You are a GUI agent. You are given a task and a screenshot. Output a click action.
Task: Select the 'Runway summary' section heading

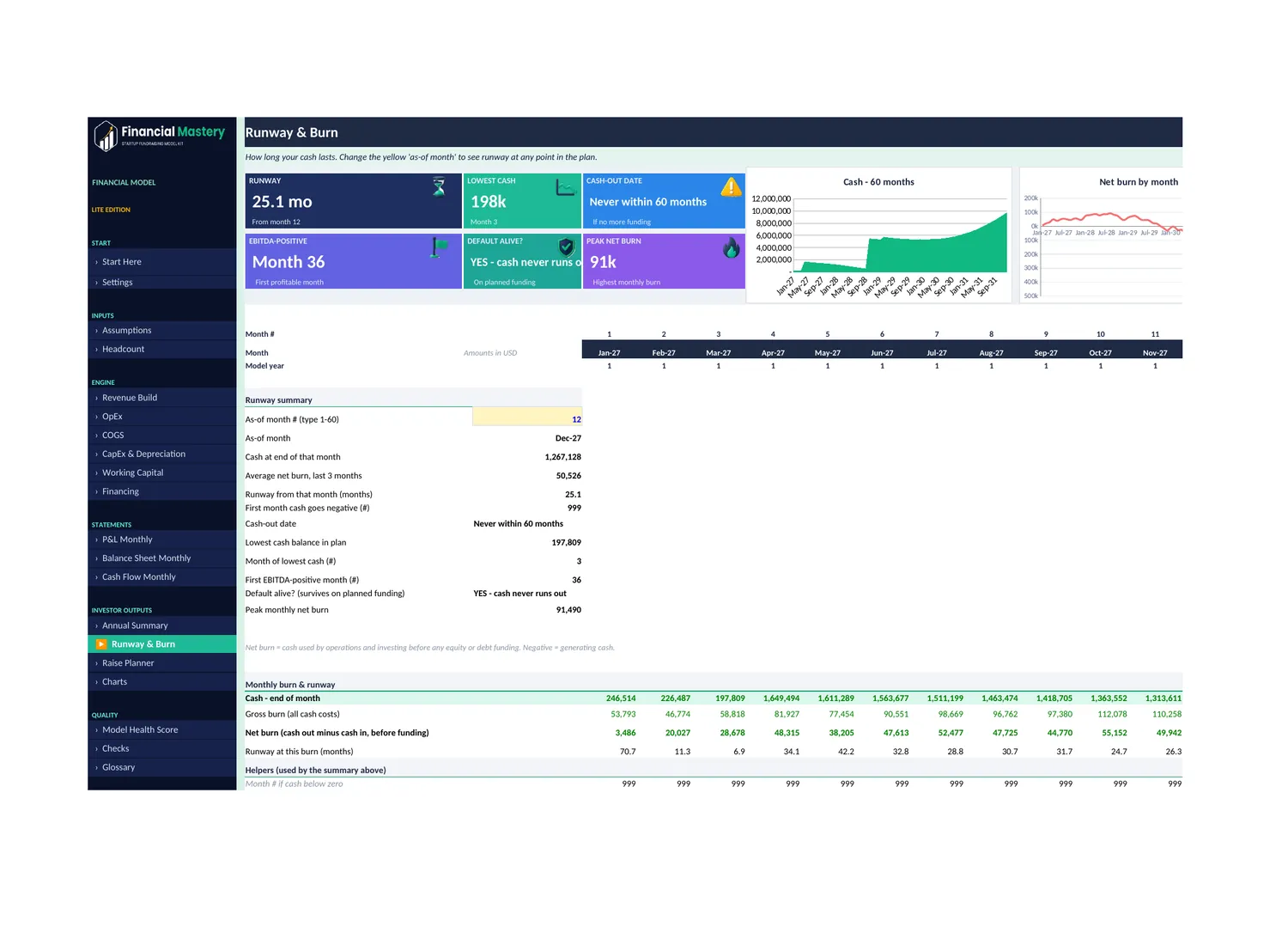tap(279, 400)
